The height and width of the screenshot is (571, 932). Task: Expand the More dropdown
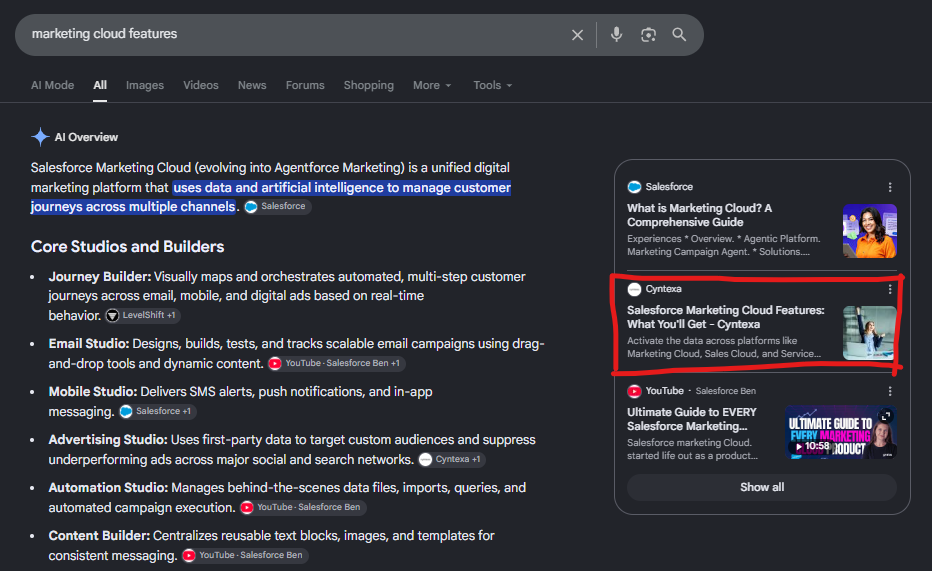[432, 85]
